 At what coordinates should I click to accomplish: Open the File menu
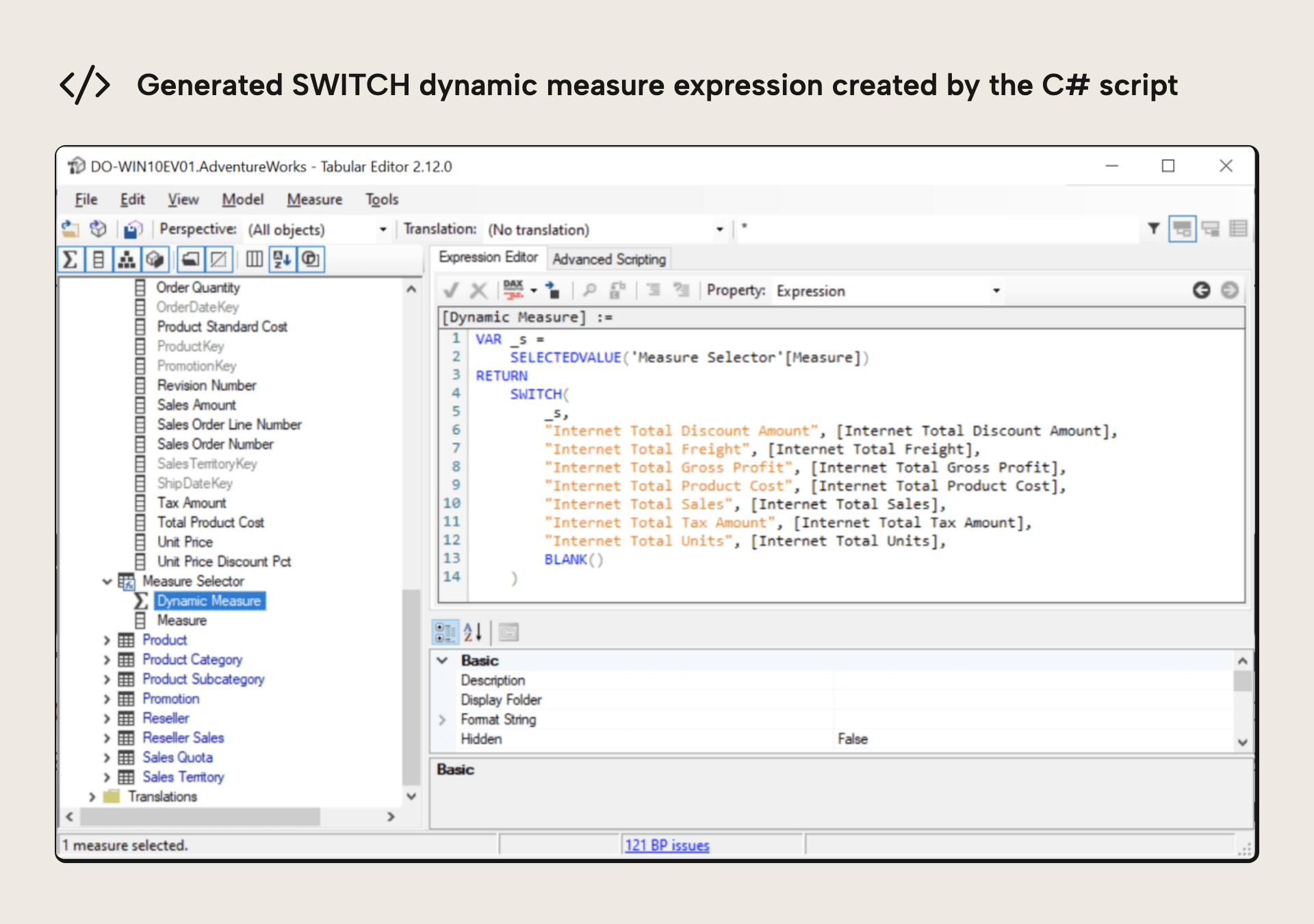[86, 199]
